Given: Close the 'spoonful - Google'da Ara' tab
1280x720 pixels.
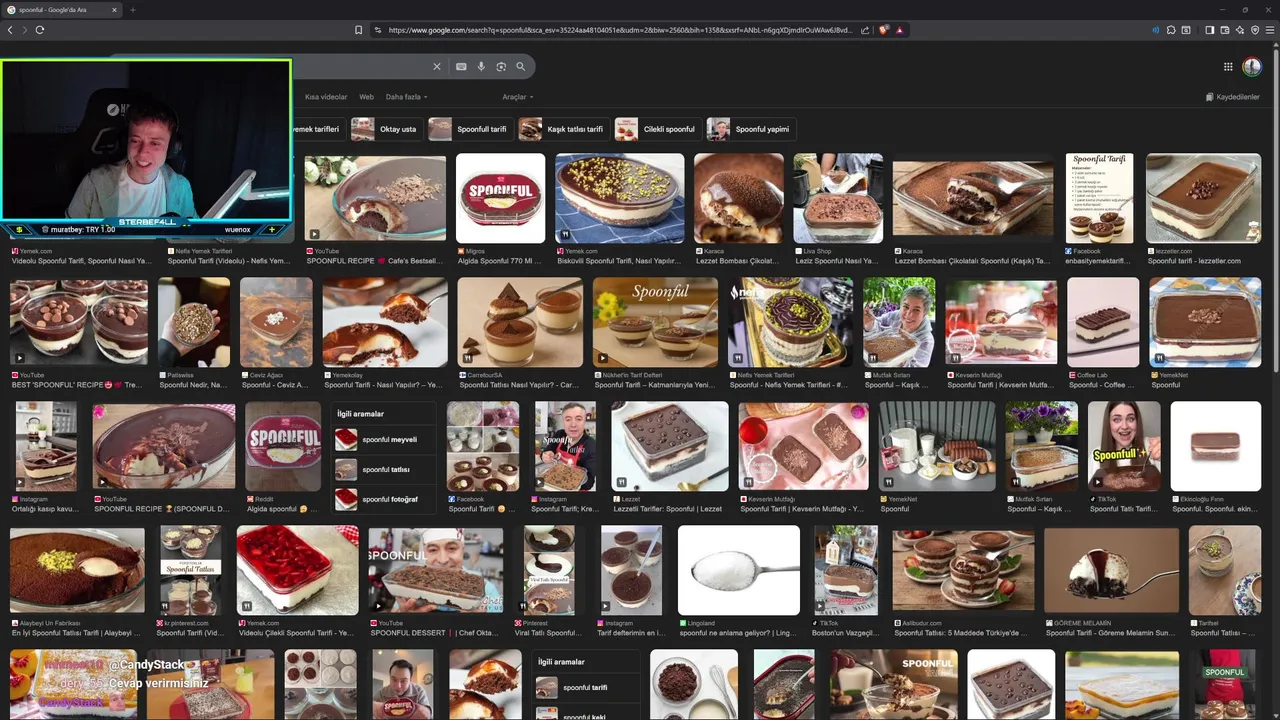Looking at the screenshot, I should click(114, 10).
